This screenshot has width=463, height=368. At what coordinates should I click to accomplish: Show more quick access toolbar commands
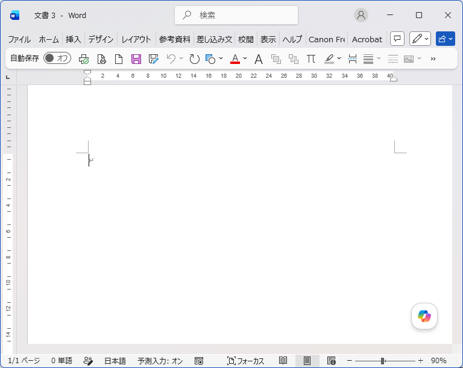433,59
